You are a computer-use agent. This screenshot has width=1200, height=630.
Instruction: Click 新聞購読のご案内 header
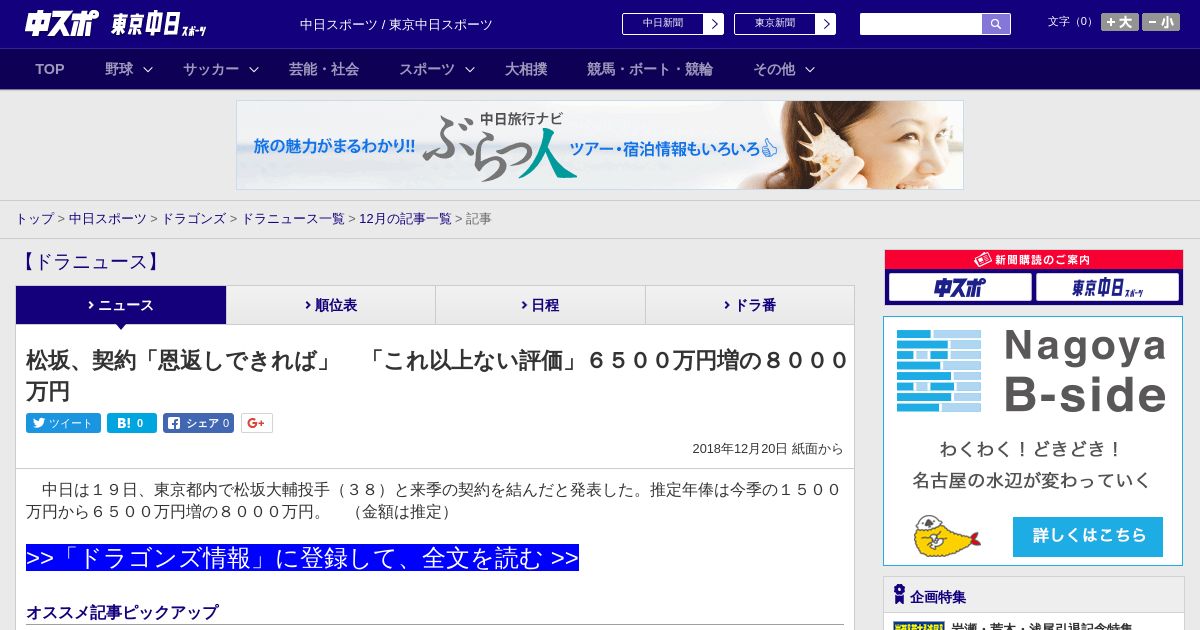tap(1034, 260)
